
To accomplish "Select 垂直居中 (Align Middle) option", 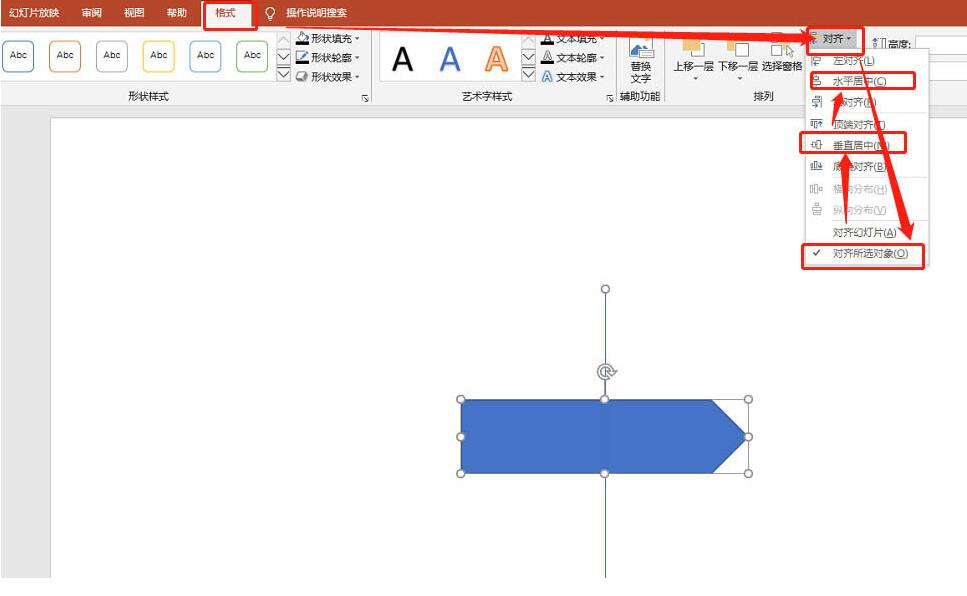I will click(860, 142).
